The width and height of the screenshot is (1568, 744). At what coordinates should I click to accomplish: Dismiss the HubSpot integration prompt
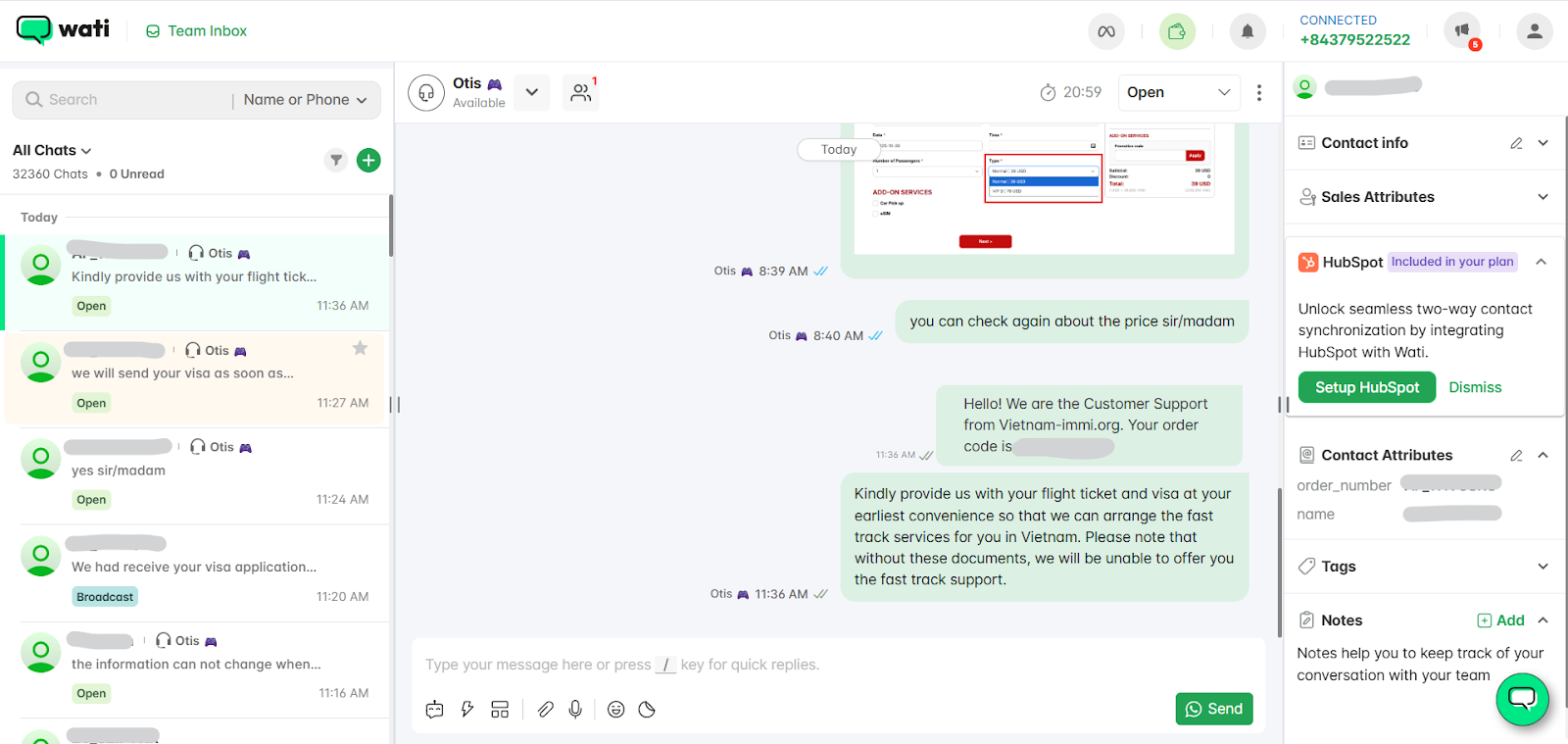coord(1475,387)
